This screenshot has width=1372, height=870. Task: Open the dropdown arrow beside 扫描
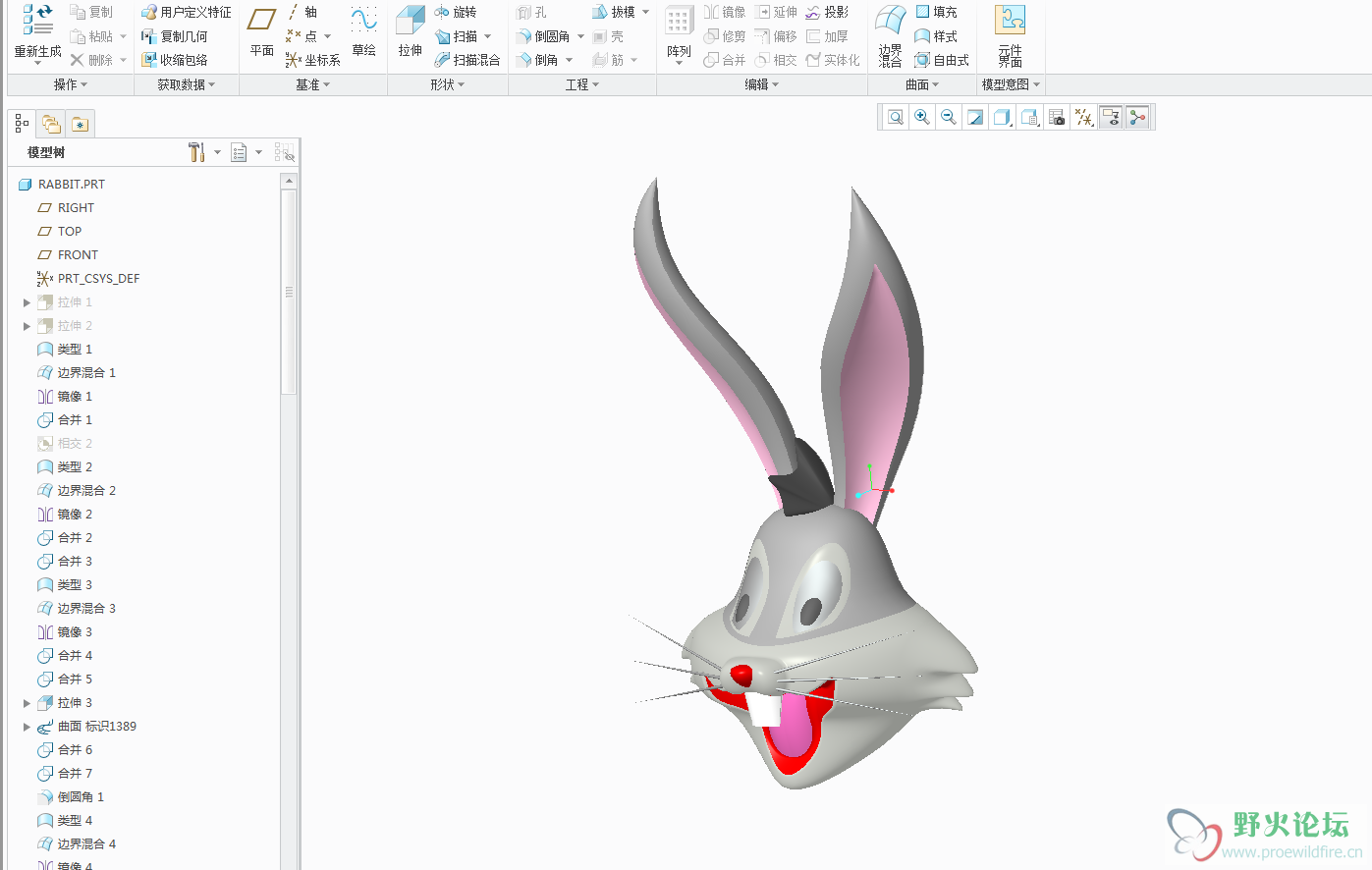pos(488,36)
